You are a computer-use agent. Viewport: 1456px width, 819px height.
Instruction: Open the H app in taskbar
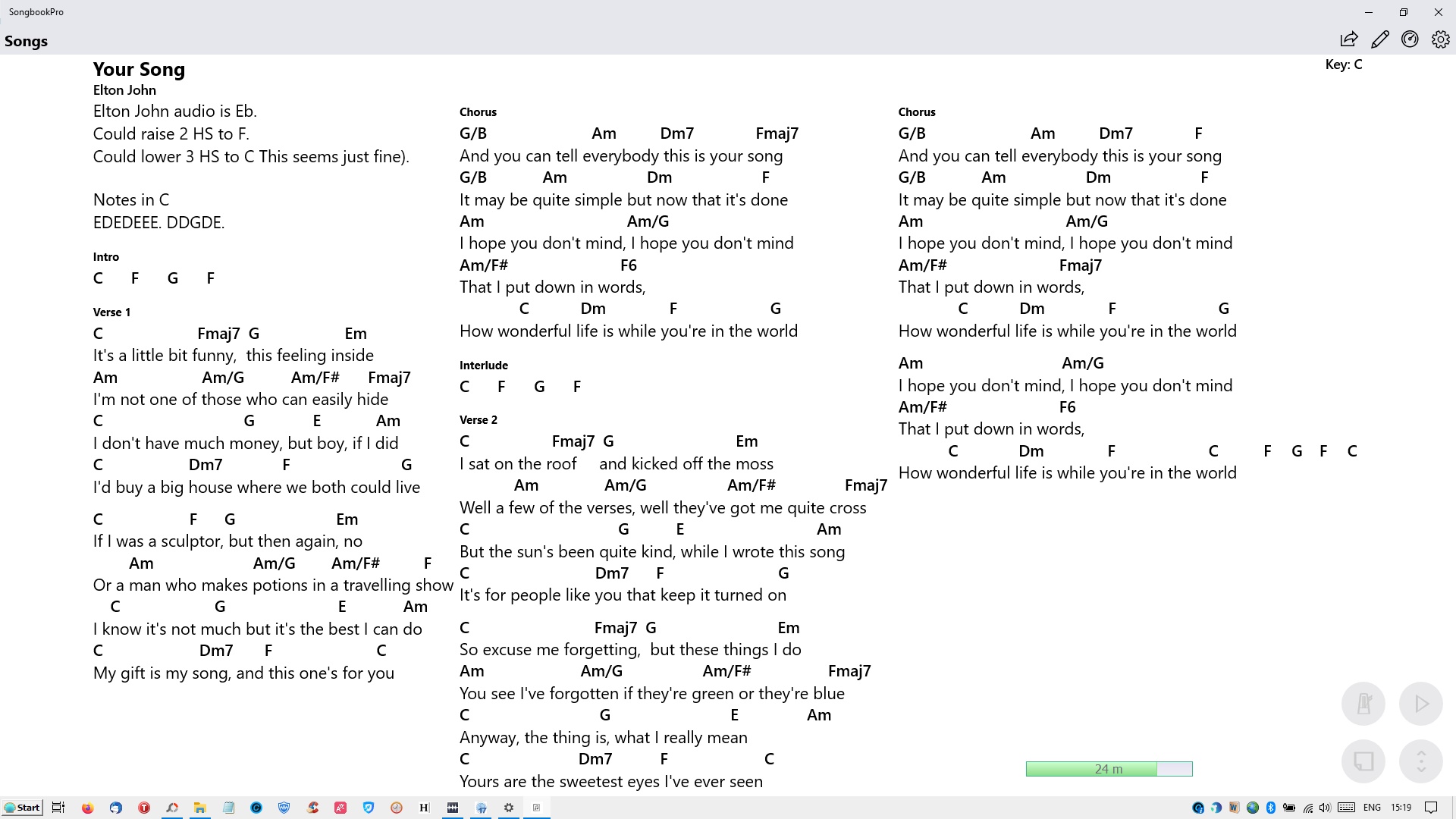[424, 808]
